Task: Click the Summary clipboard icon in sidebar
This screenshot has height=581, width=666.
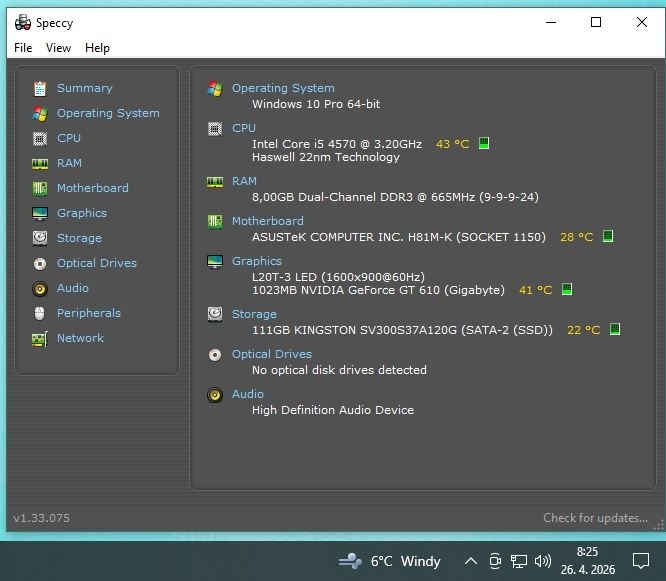Action: pos(40,88)
